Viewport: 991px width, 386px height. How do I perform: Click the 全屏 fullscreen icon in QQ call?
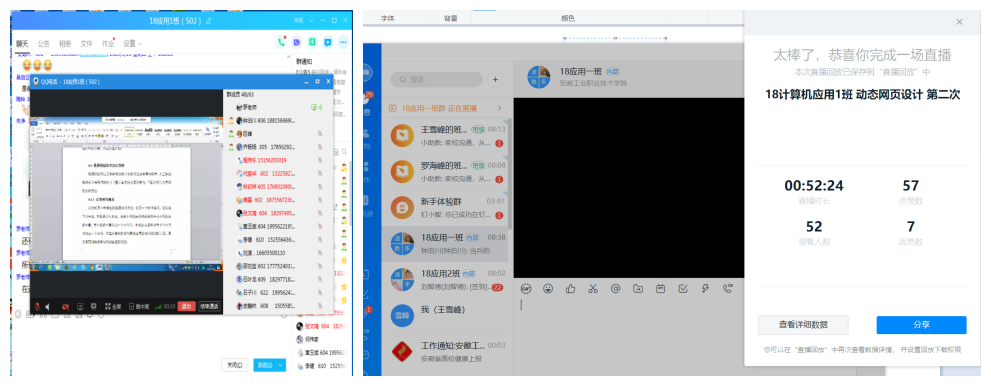[112, 306]
